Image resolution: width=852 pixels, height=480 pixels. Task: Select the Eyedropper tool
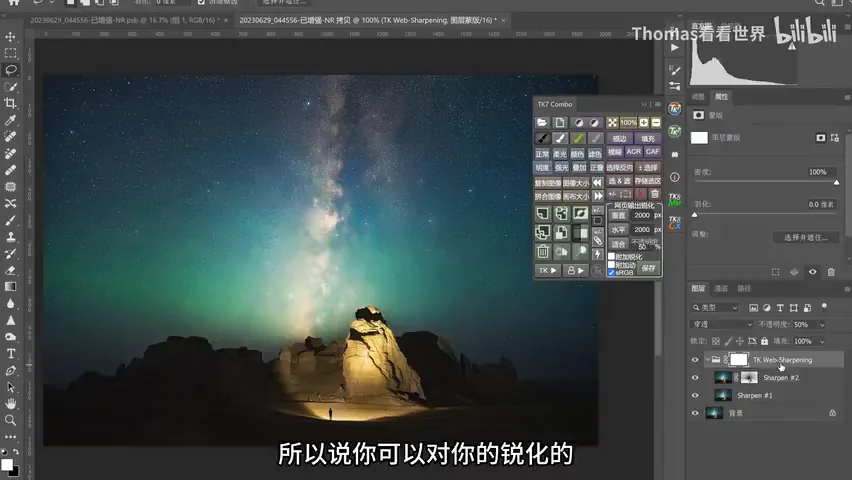tap(10, 120)
